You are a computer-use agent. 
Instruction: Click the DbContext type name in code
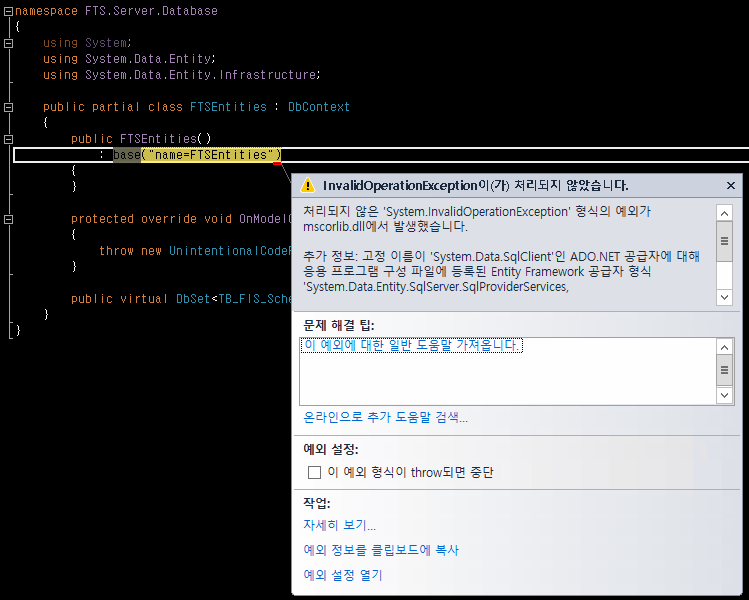318,107
